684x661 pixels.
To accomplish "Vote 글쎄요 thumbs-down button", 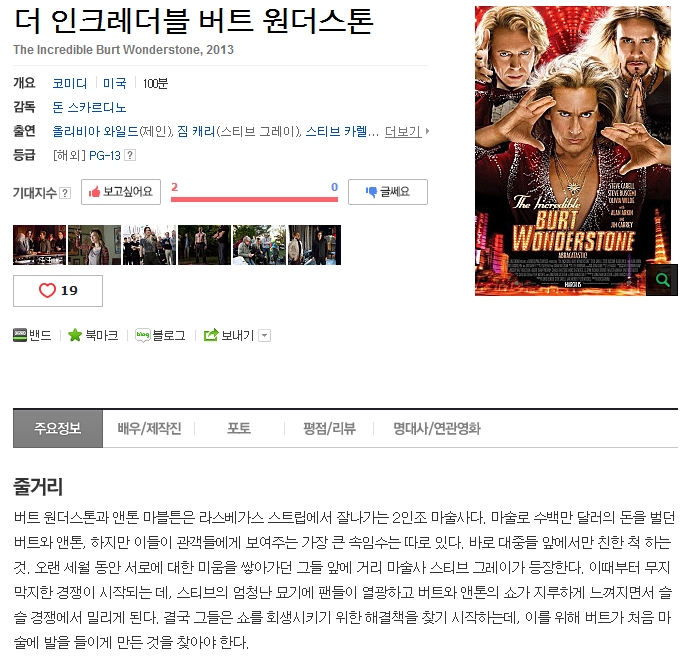I will pyautogui.click(x=388, y=192).
